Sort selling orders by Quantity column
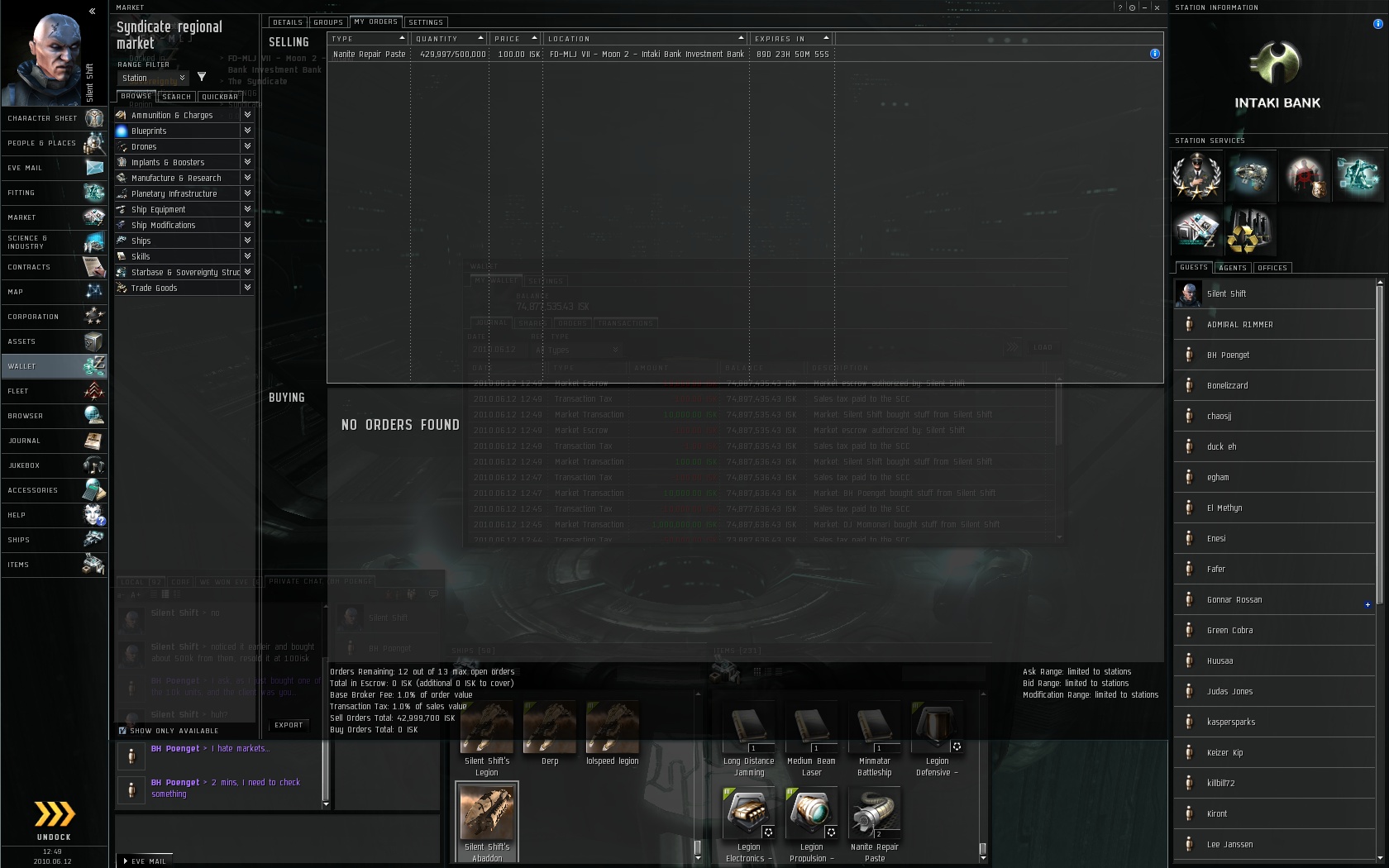The height and width of the screenshot is (868, 1389). (450, 39)
